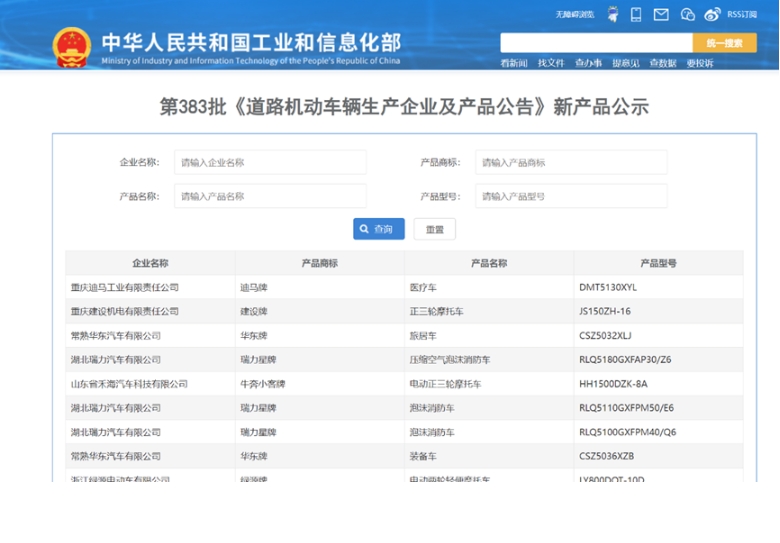This screenshot has height=543, width=780.
Task: Click model number DMT5130XYL
Action: coord(608,287)
